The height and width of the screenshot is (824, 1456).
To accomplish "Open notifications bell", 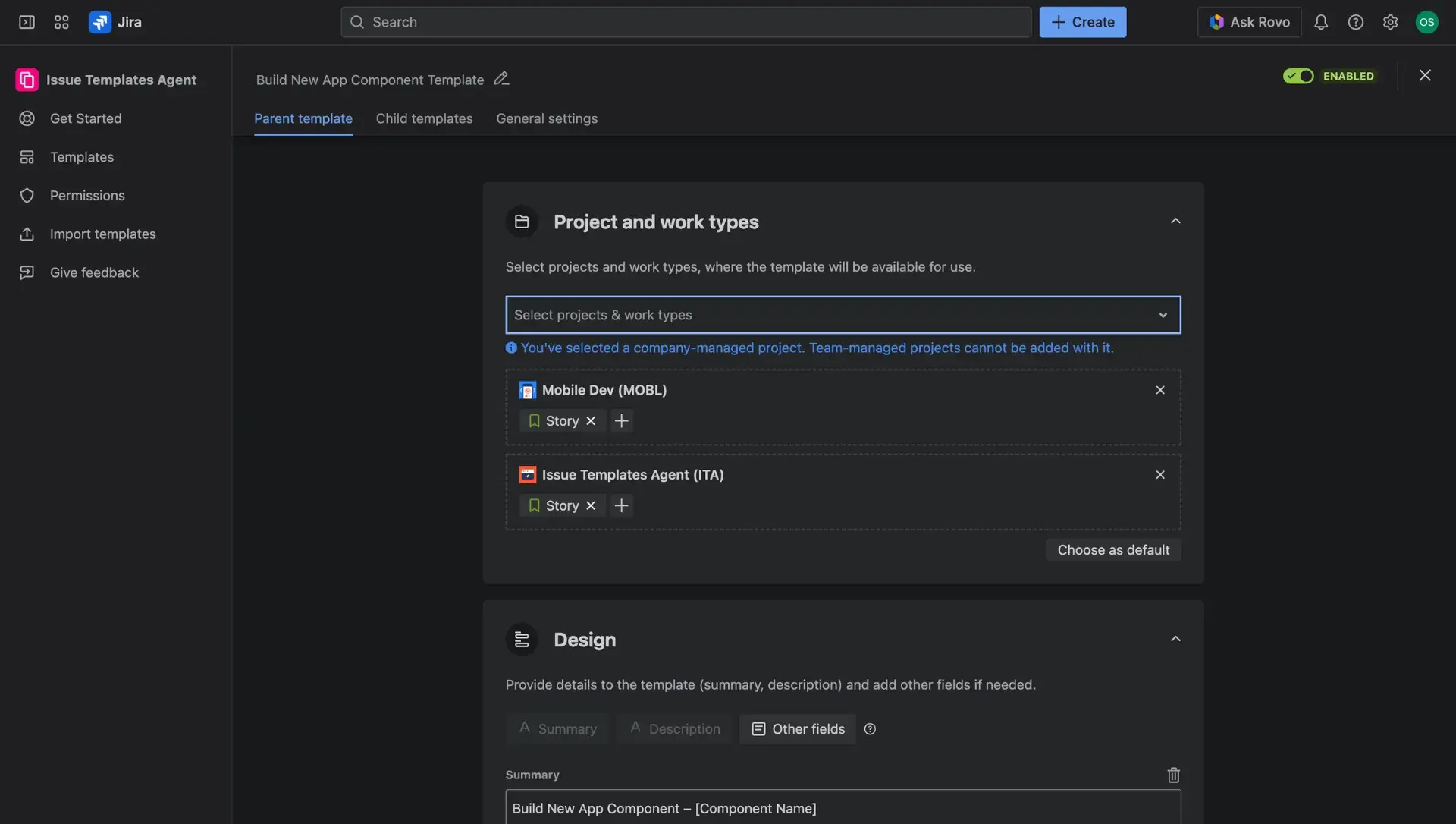I will (1322, 22).
